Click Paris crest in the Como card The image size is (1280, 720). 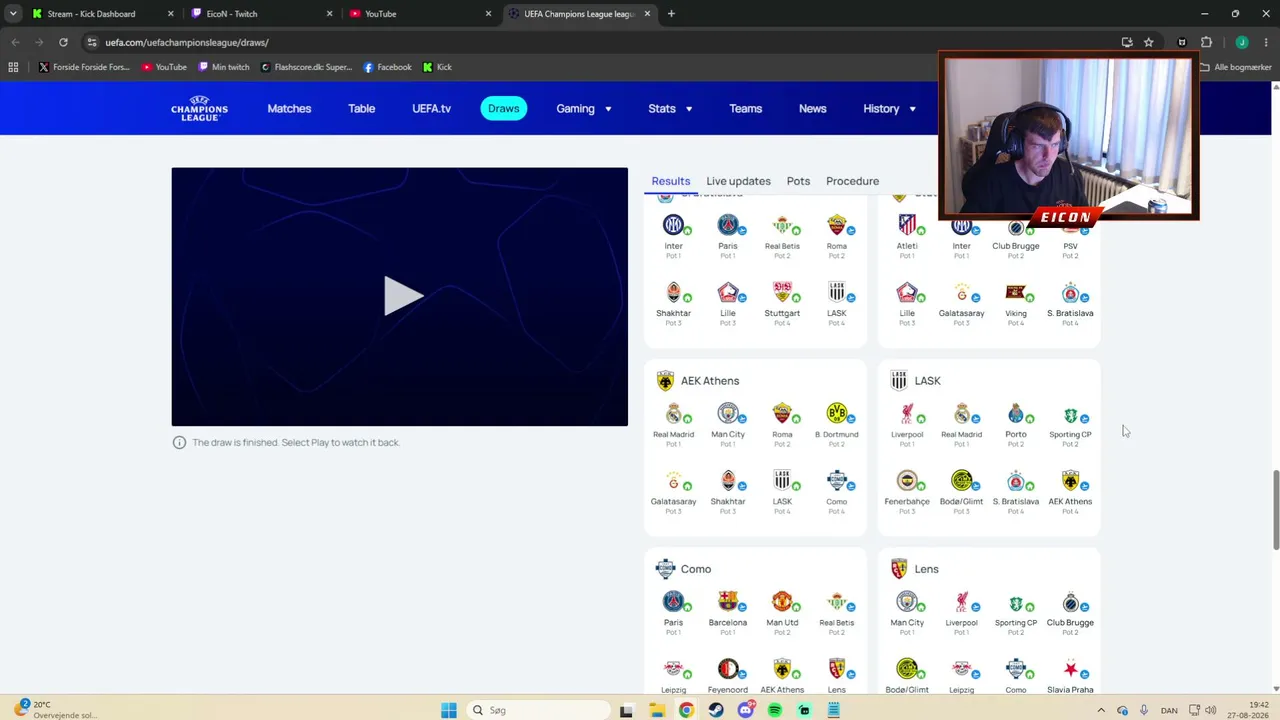[673, 601]
